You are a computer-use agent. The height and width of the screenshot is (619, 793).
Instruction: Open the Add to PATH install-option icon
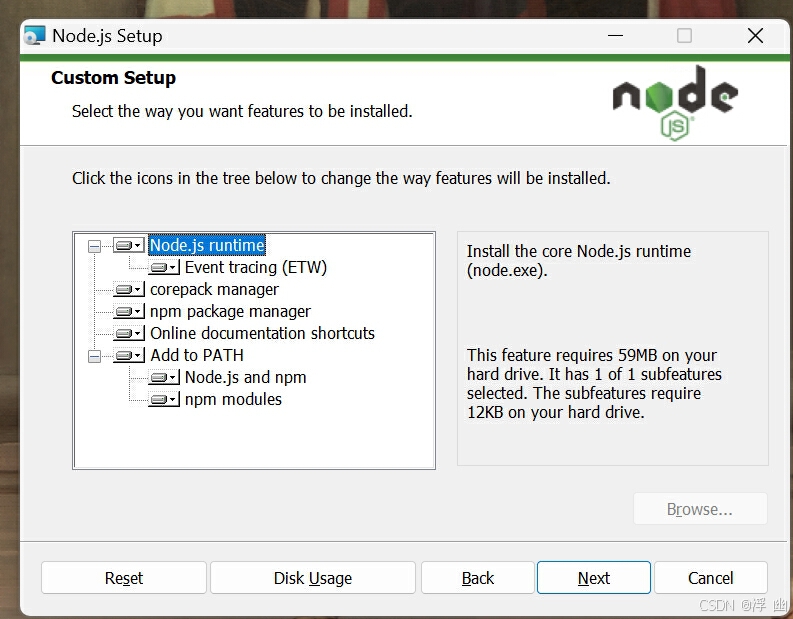click(x=129, y=355)
